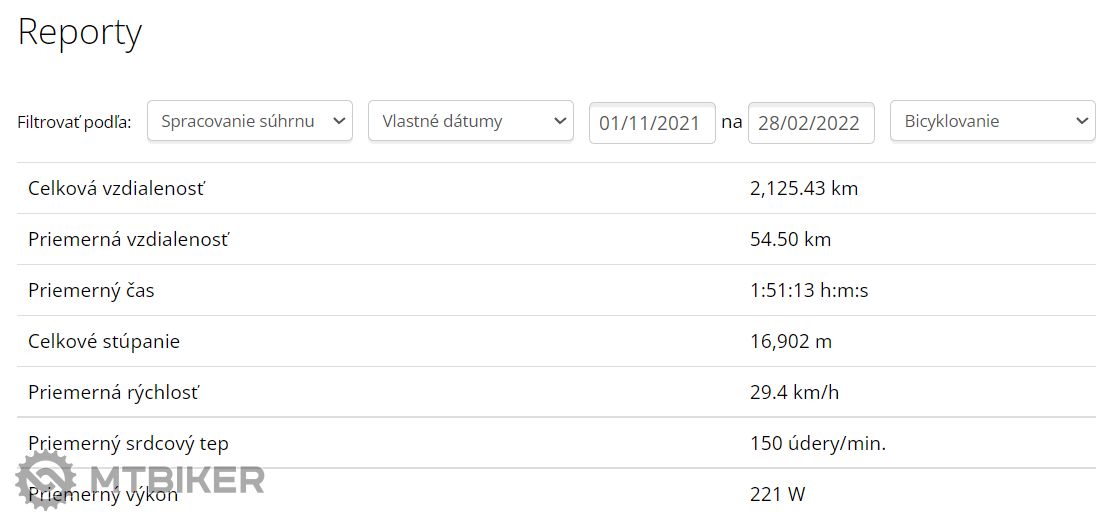
Task: Select the Priemerná rýchlosť row label
Action: [x=113, y=392]
